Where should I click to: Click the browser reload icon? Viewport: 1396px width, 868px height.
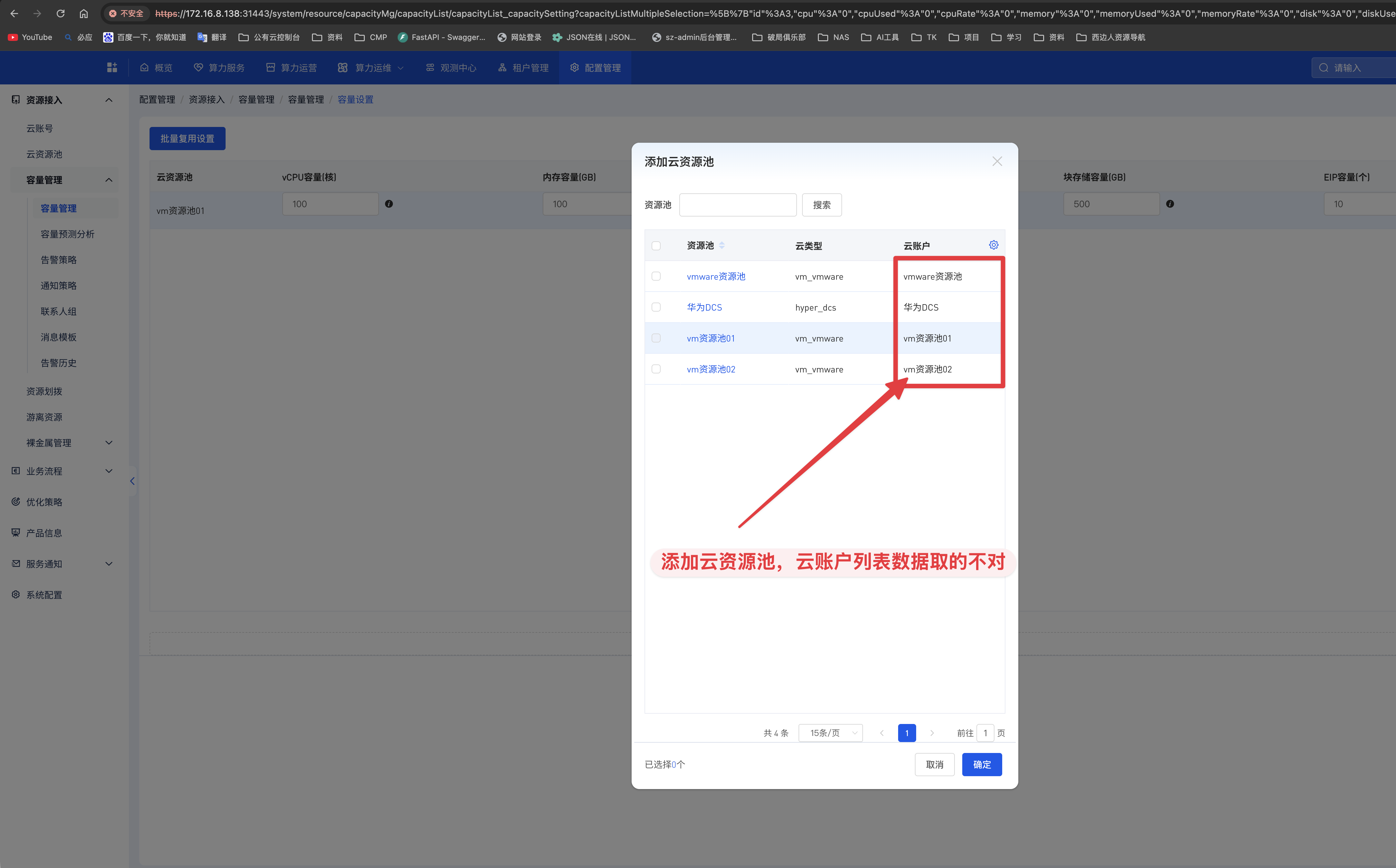[x=60, y=13]
